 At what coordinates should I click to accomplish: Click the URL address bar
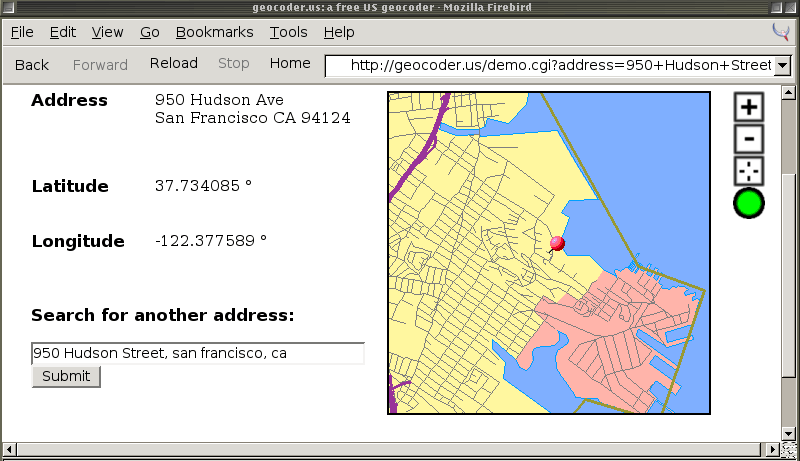[x=550, y=66]
